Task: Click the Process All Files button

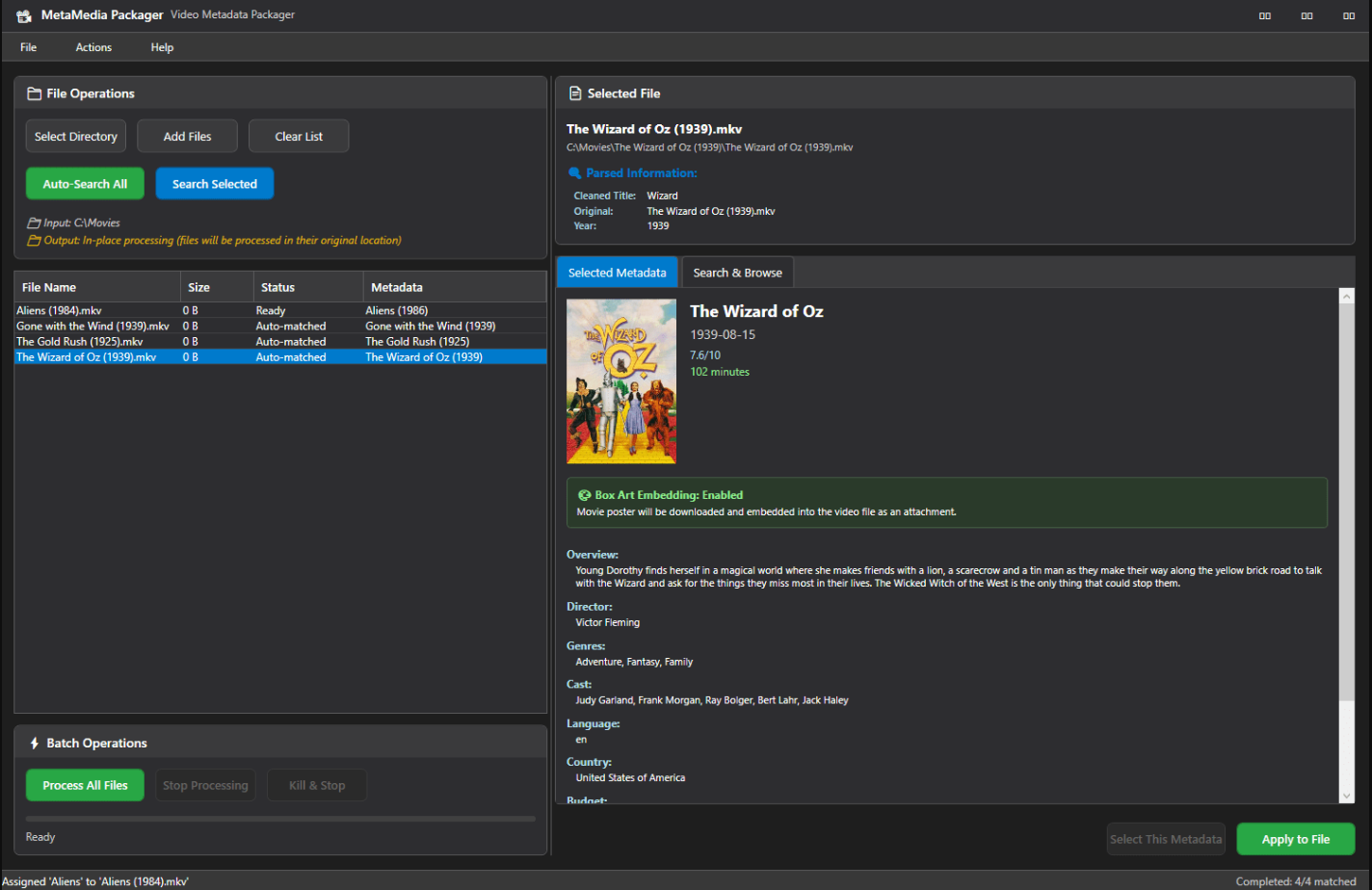Action: 85,785
